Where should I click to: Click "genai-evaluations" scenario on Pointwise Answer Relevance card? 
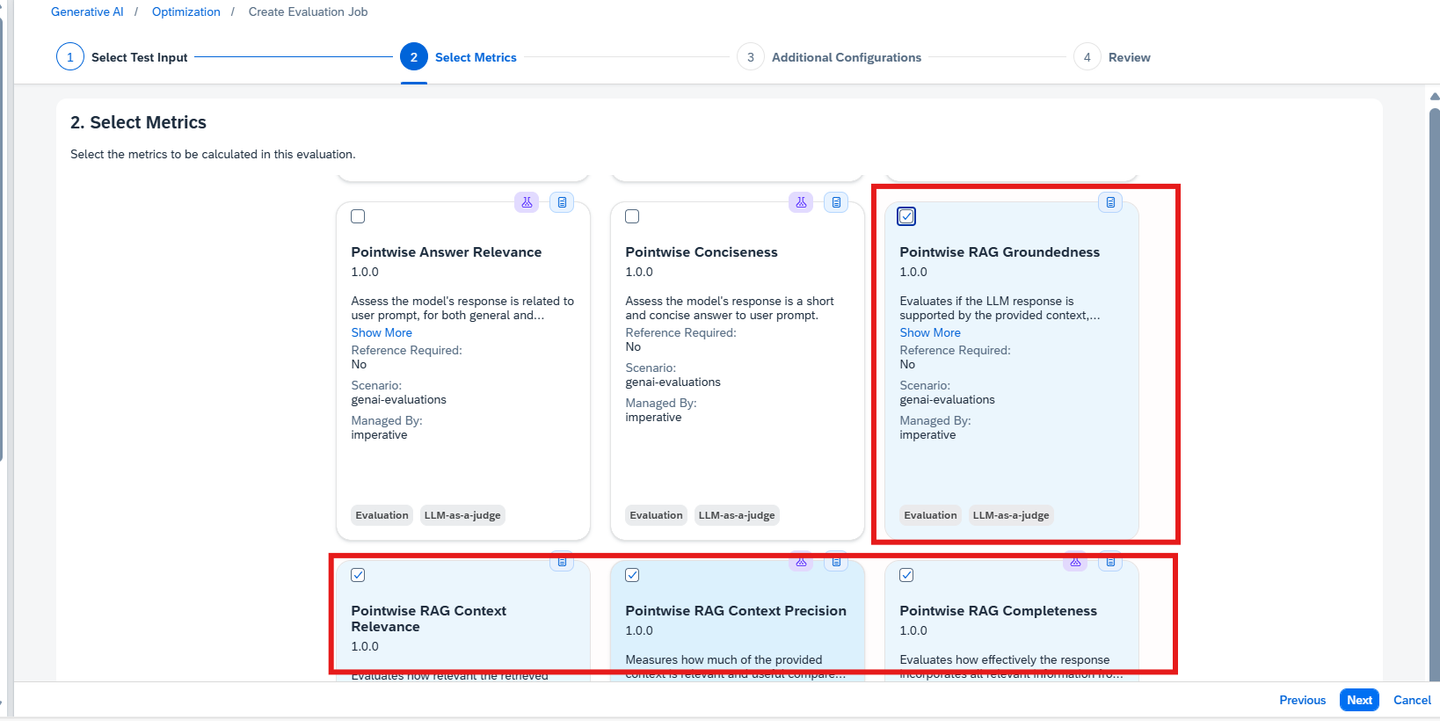click(x=399, y=400)
